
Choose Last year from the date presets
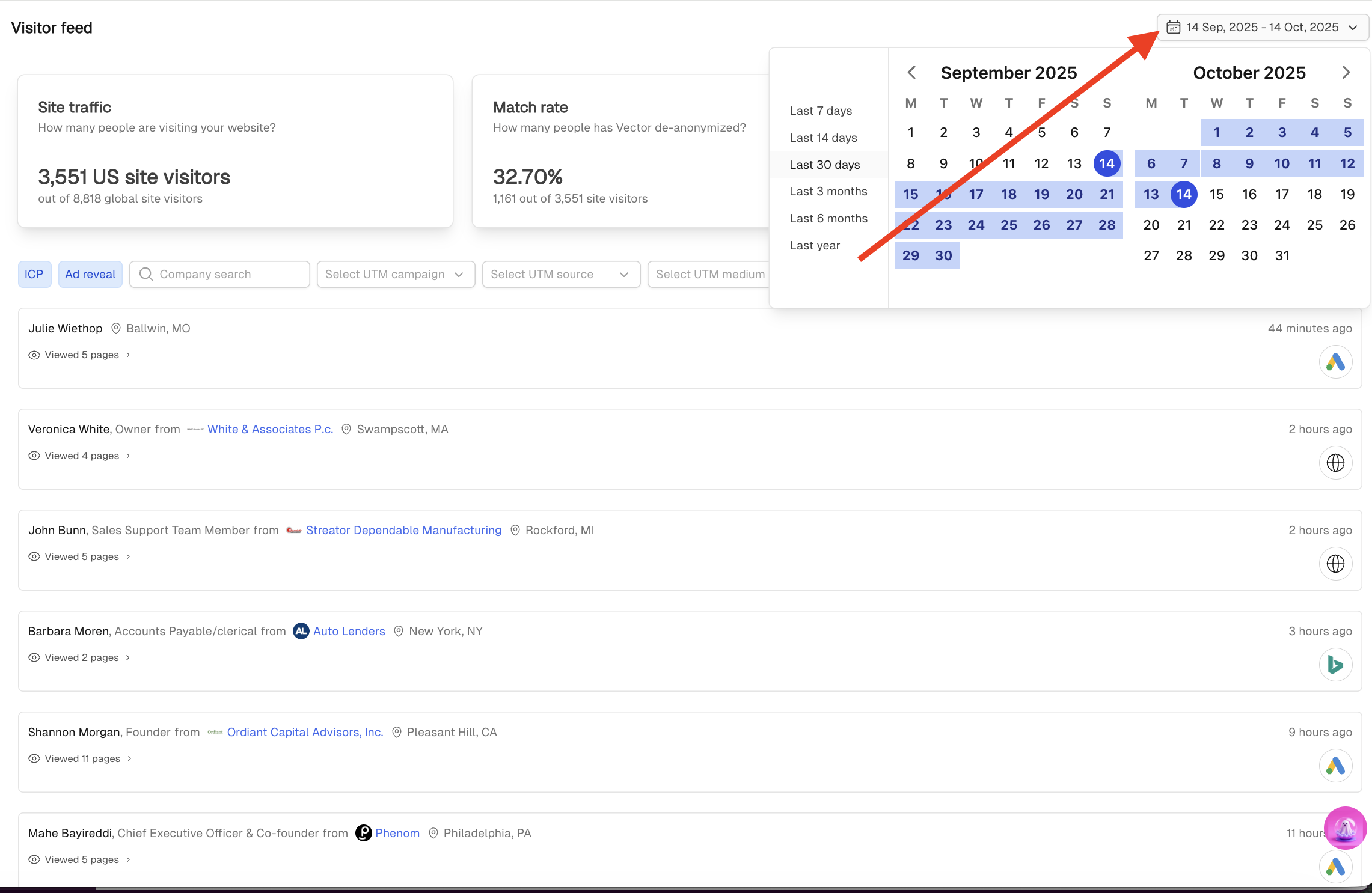815,245
